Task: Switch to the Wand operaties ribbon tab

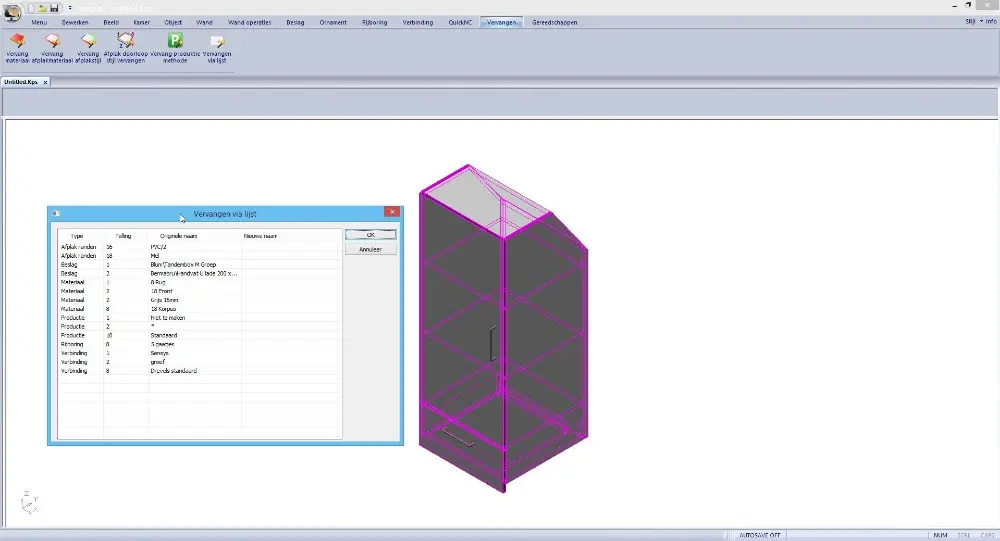Action: [x=249, y=21]
